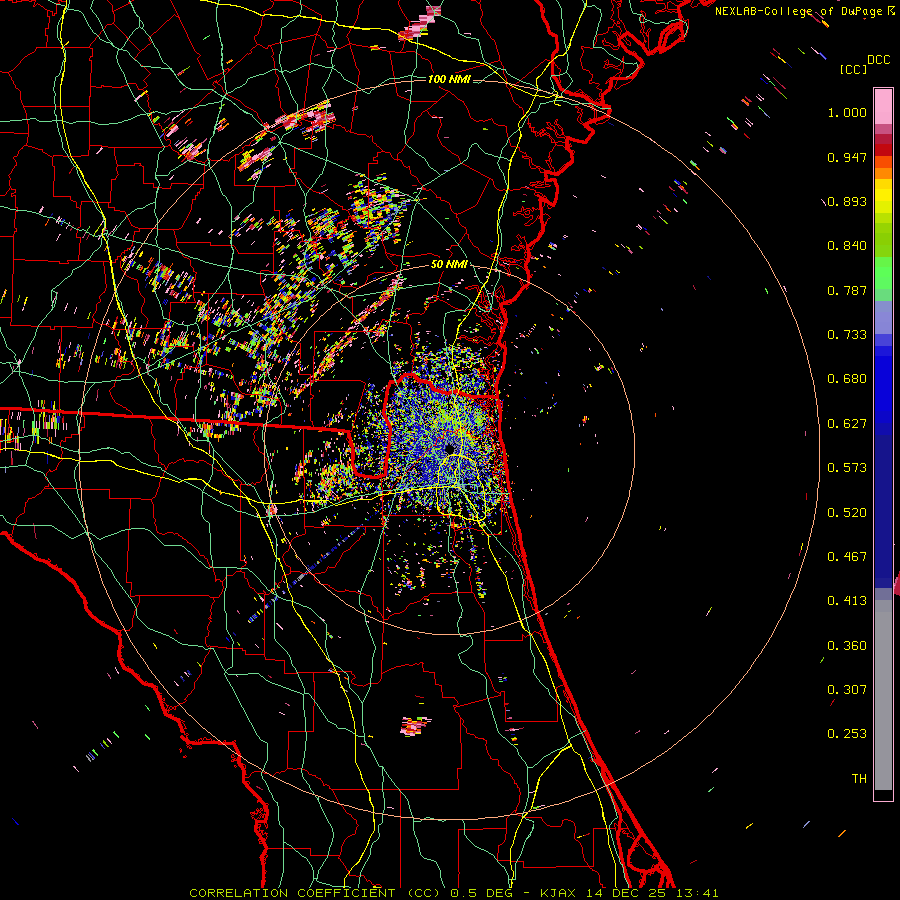900x900 pixels.
Task: Click the 100 NMI range ring label
Action: click(x=449, y=79)
